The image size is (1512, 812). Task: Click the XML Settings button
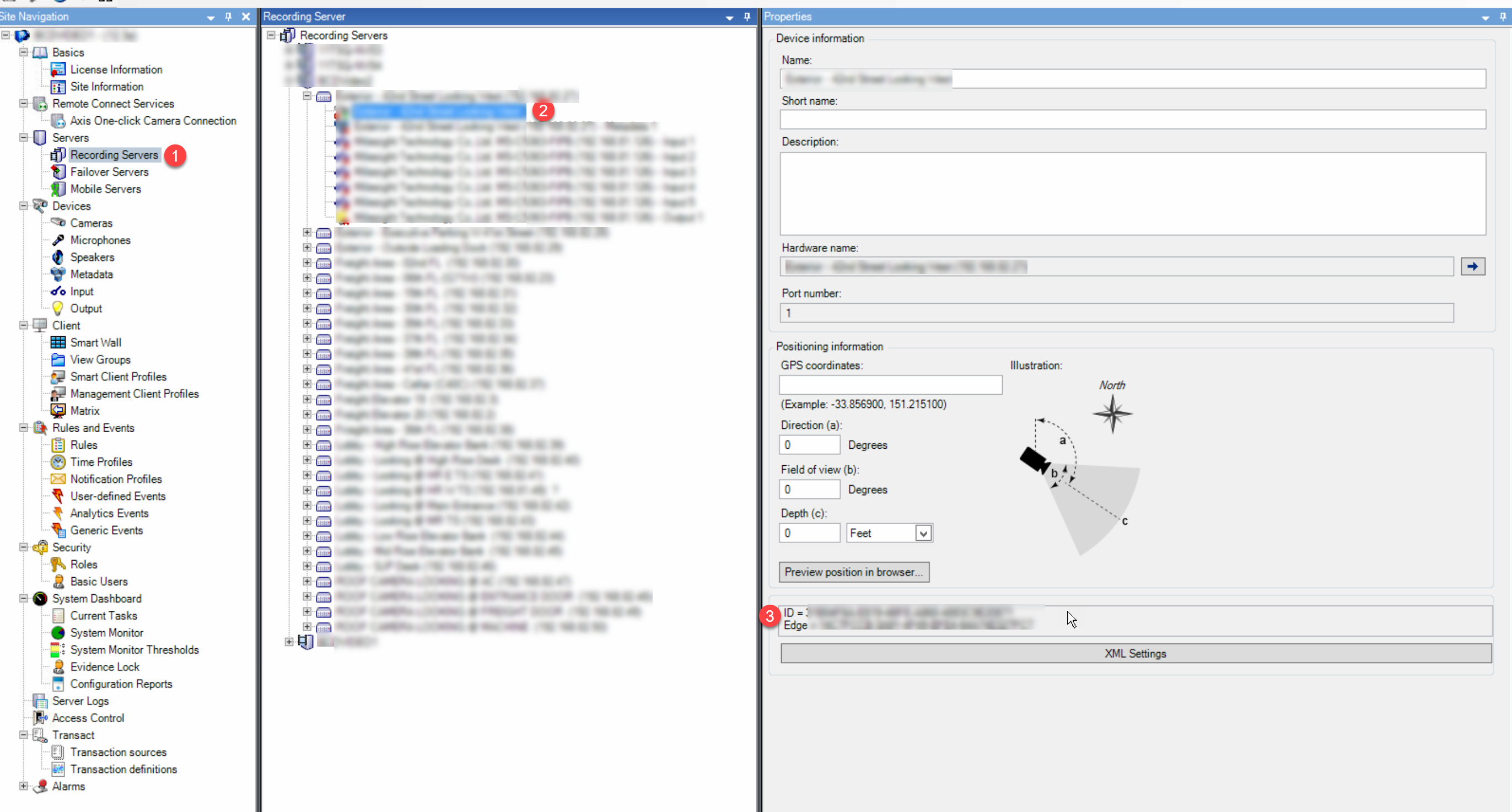coord(1135,653)
